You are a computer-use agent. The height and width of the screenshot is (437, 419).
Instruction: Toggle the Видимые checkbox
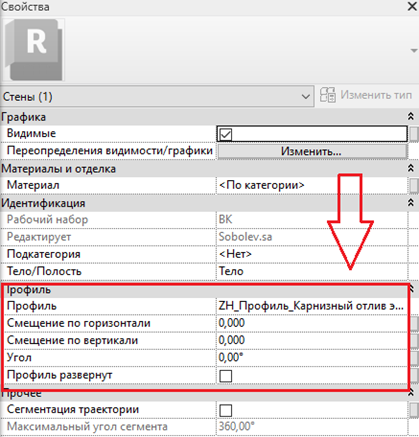(226, 134)
